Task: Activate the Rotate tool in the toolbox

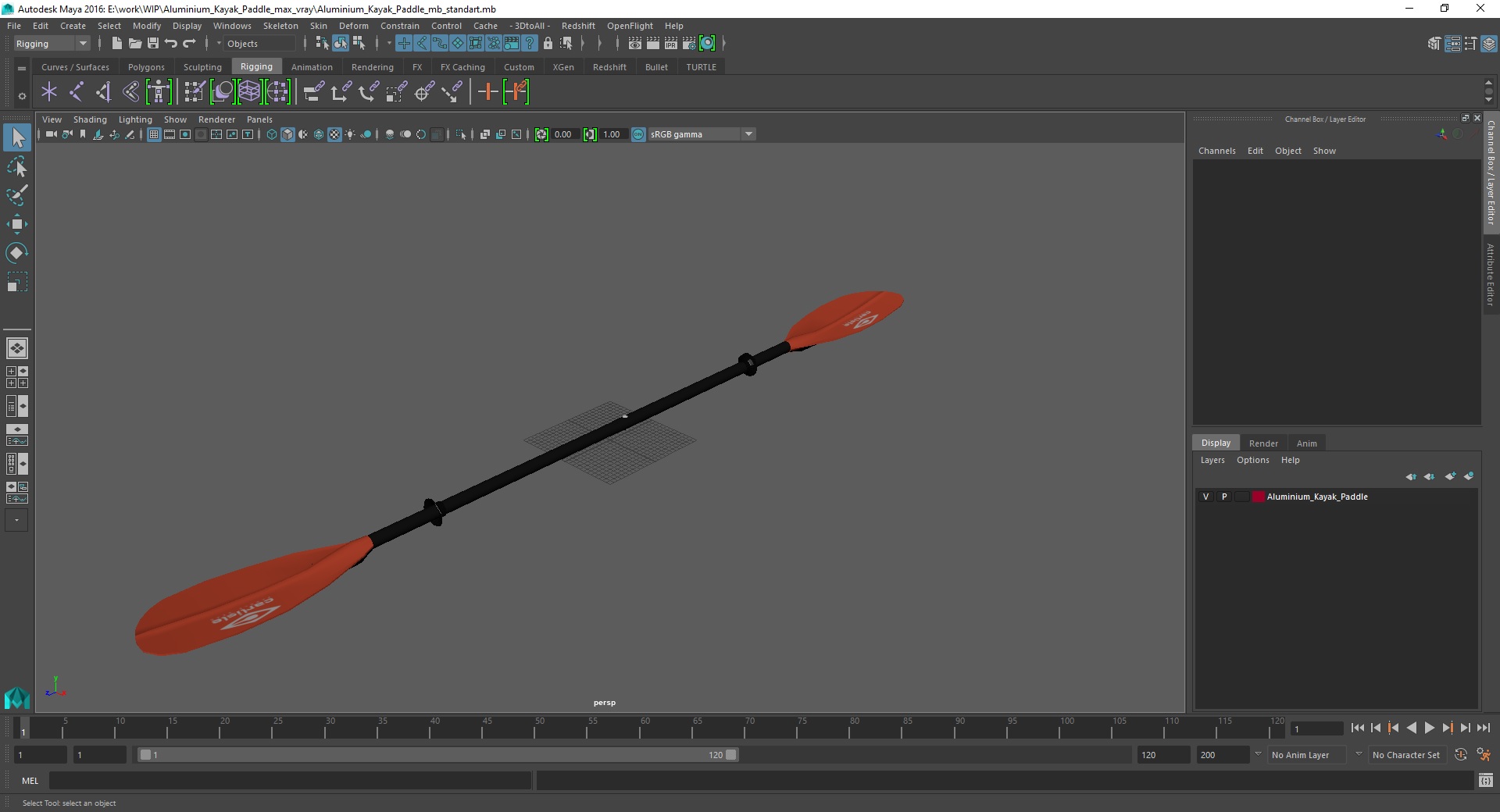Action: (x=17, y=253)
